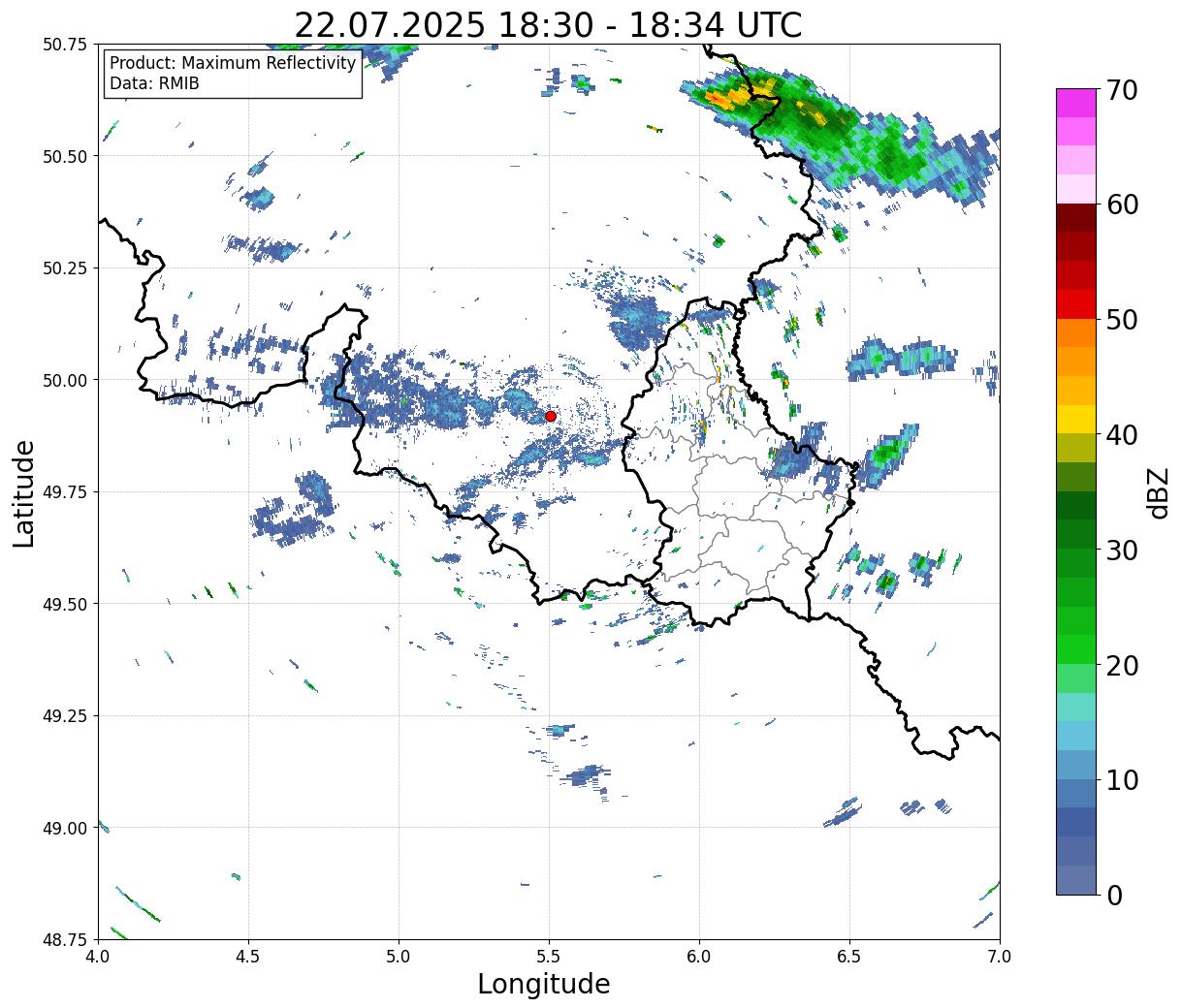Click the longitude tick label 4.5

coord(248,957)
